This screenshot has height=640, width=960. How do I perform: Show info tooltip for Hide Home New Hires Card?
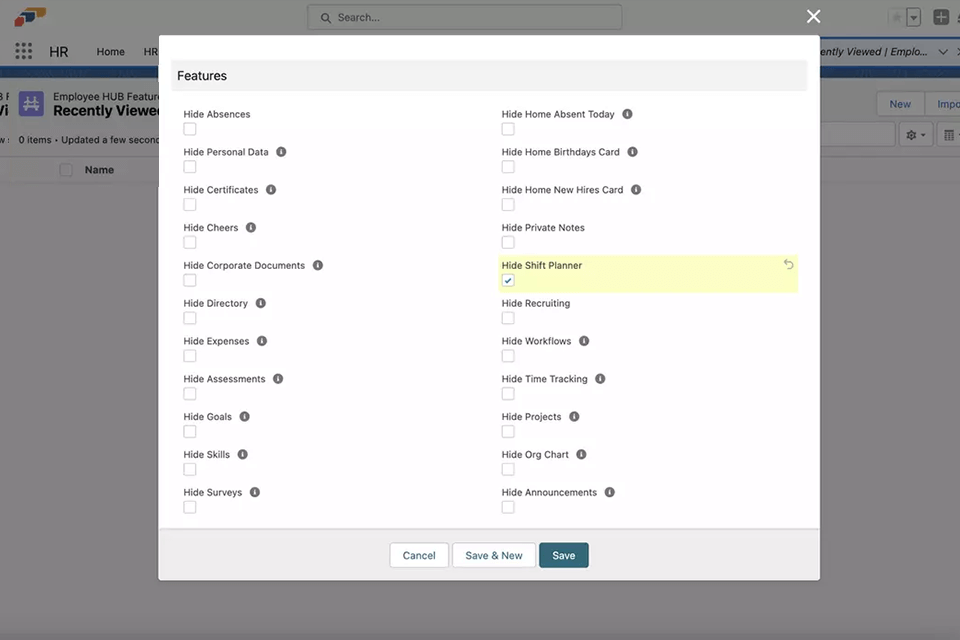(x=636, y=190)
